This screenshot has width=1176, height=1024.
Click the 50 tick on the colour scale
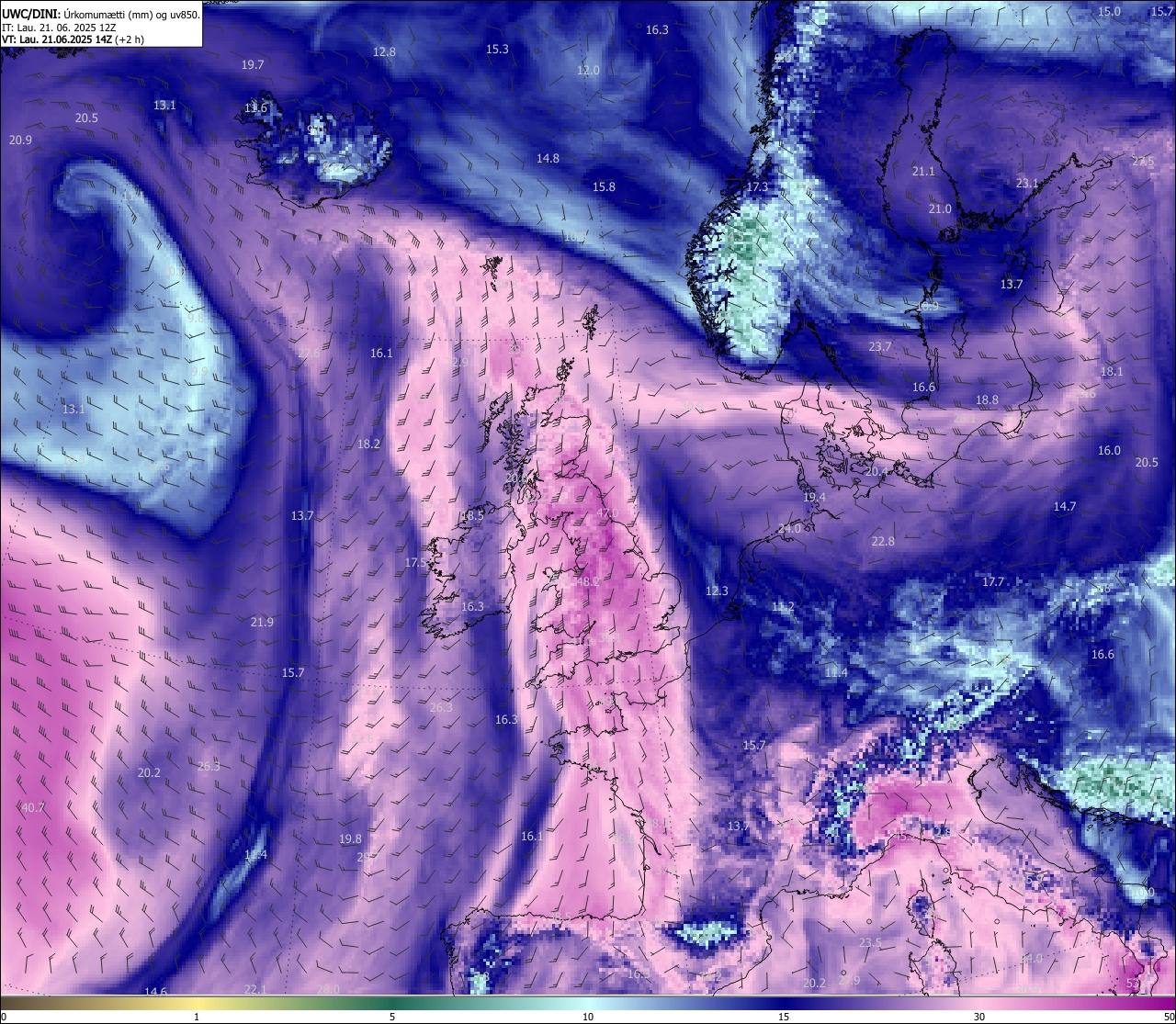[x=1169, y=1017]
